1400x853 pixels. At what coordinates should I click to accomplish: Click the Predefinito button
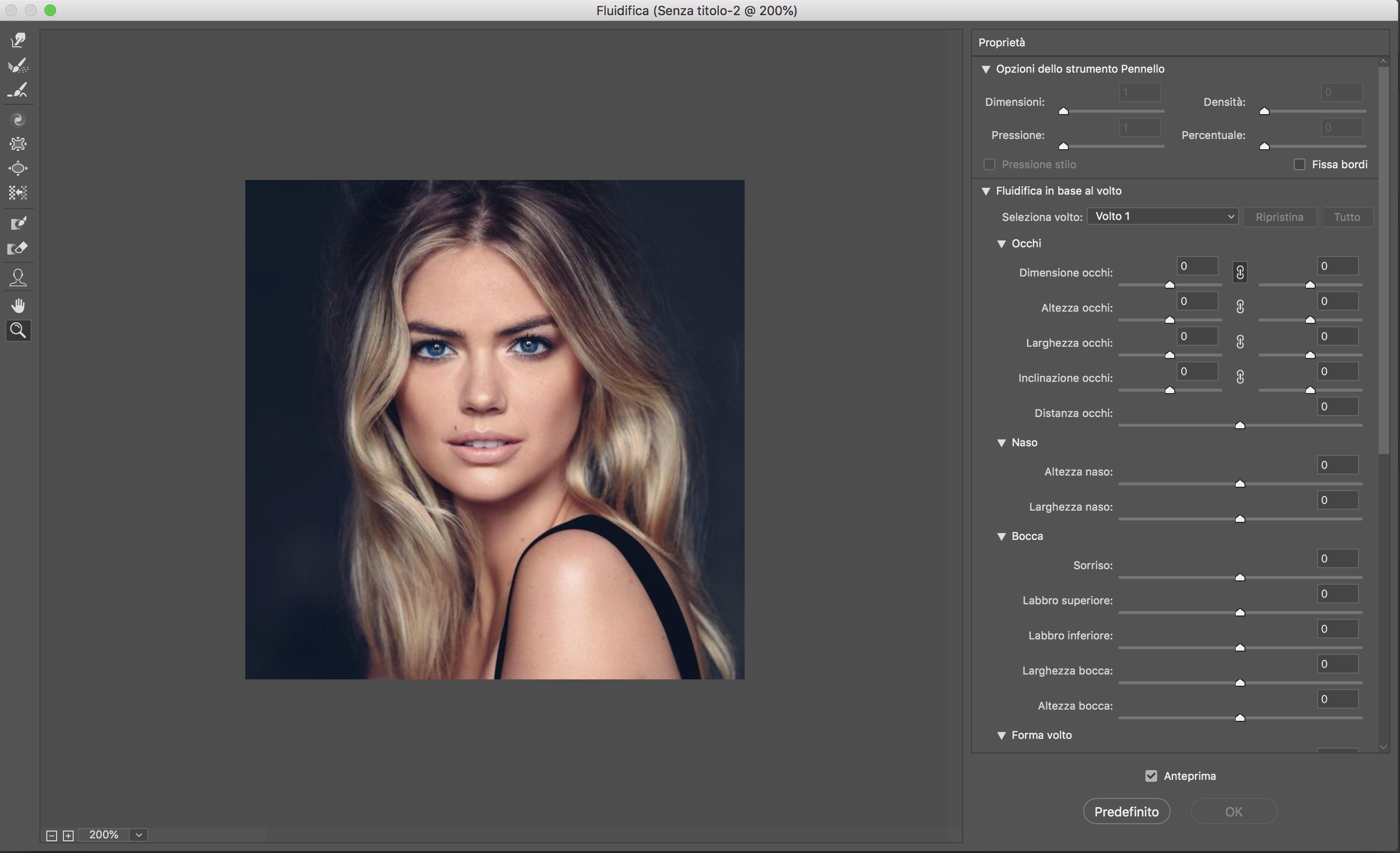click(x=1126, y=812)
